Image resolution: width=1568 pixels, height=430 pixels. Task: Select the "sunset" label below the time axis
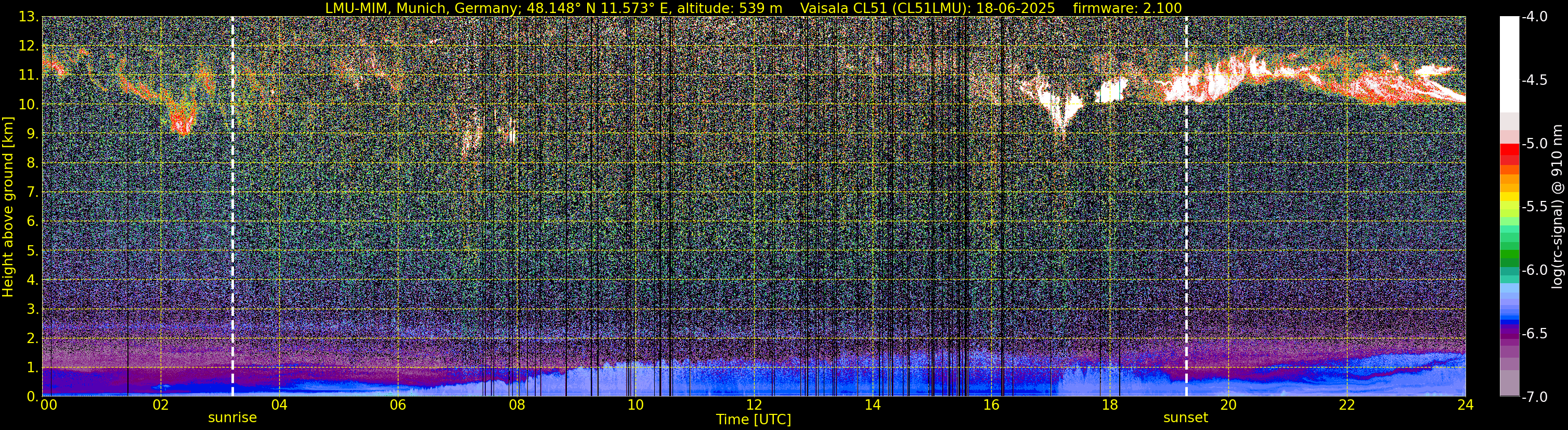click(x=1186, y=418)
